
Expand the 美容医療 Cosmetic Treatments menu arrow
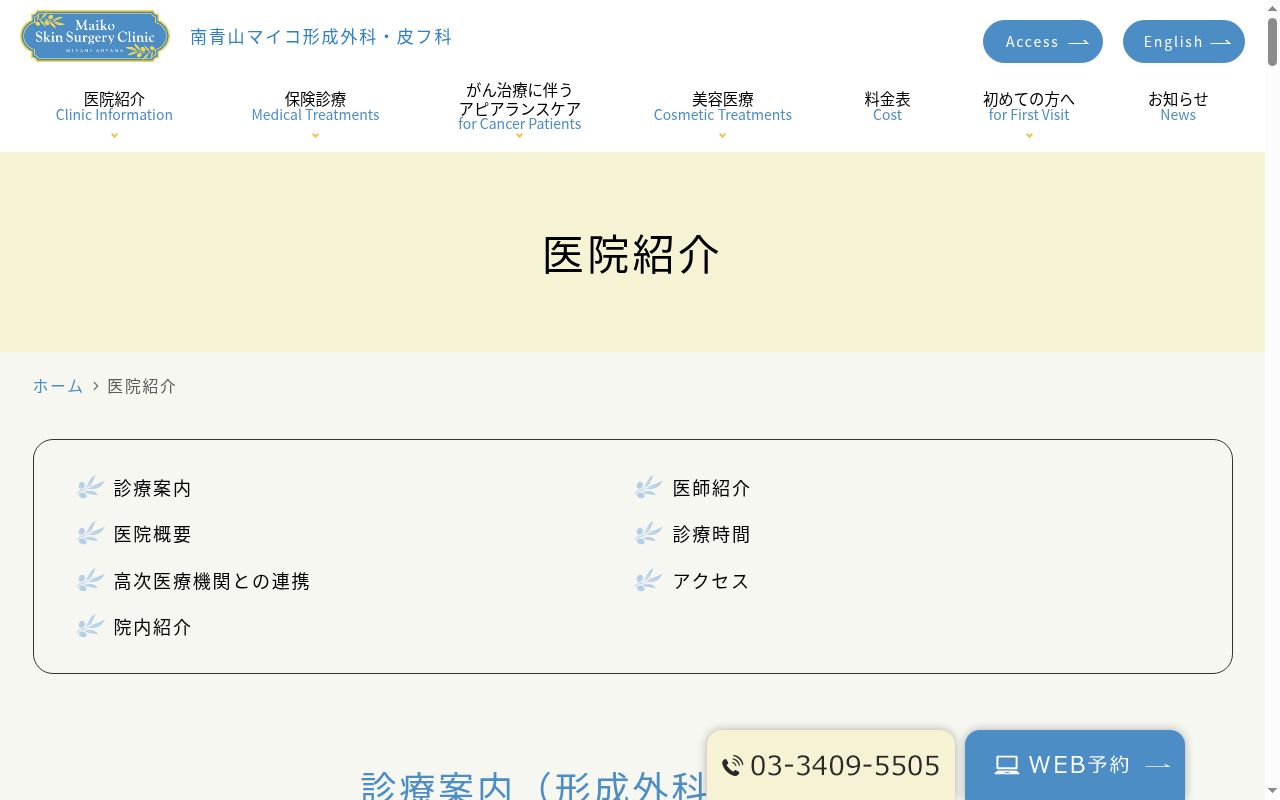(x=722, y=136)
